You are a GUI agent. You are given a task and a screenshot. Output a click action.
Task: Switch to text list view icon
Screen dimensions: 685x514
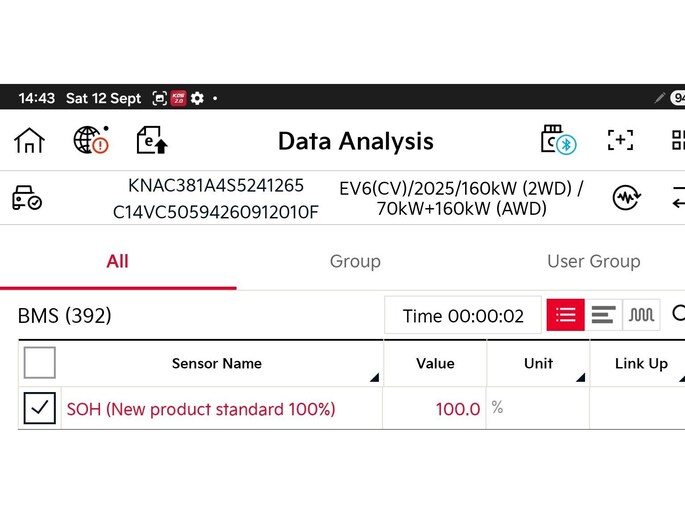pyautogui.click(x=565, y=315)
